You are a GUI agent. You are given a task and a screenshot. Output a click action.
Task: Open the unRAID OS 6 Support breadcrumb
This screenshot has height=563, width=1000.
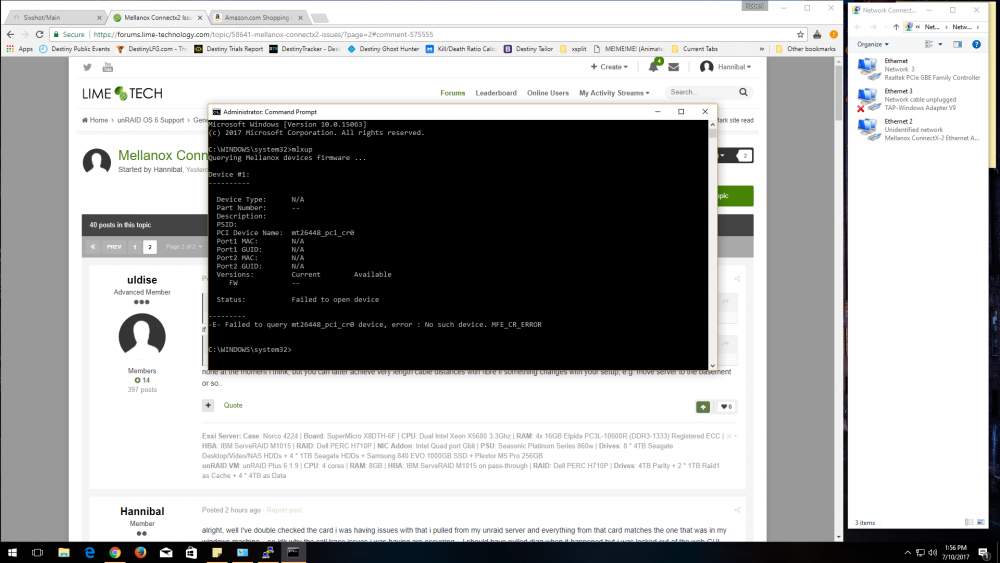tap(151, 120)
